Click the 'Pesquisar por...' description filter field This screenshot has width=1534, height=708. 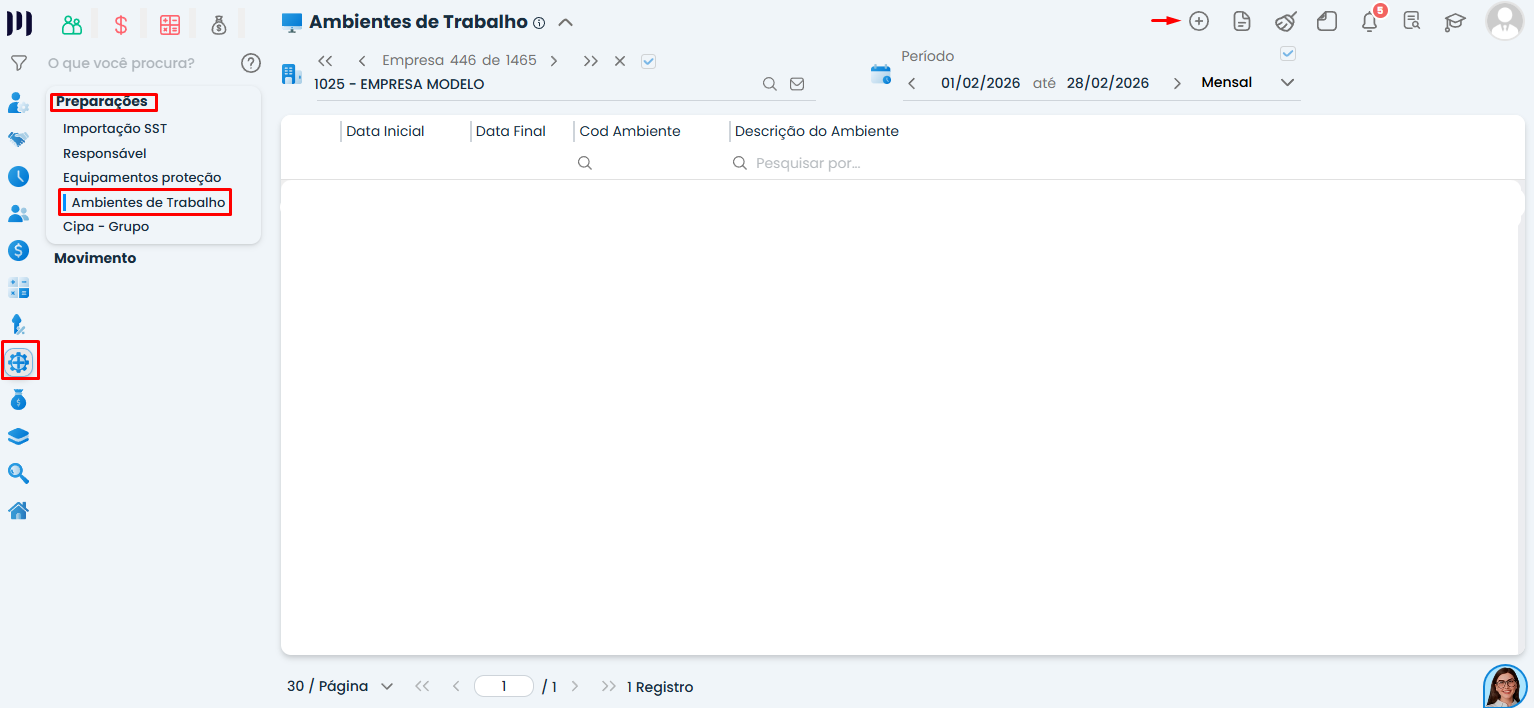click(808, 163)
